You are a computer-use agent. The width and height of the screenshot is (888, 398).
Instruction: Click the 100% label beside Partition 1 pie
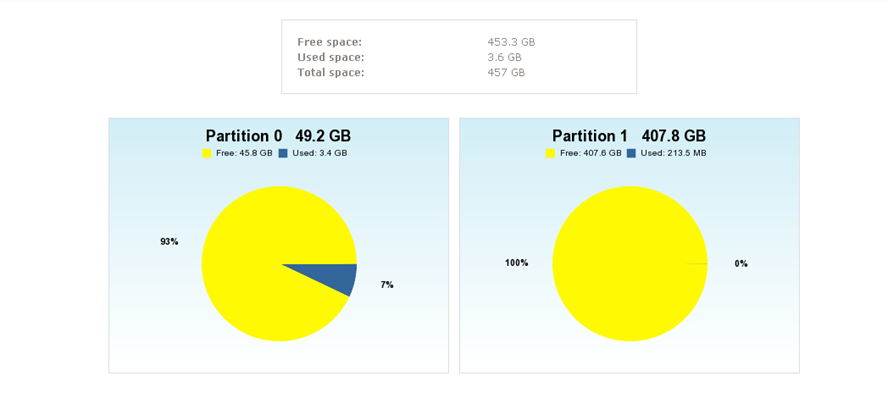click(516, 263)
